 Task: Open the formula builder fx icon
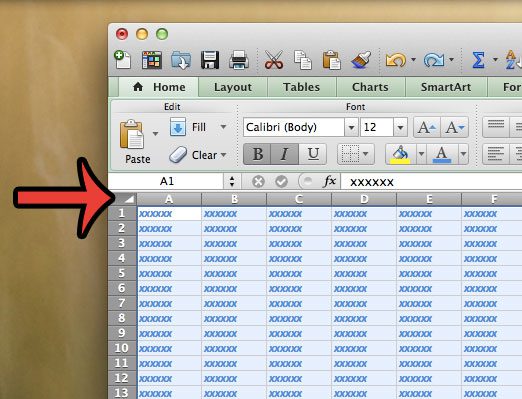click(330, 181)
